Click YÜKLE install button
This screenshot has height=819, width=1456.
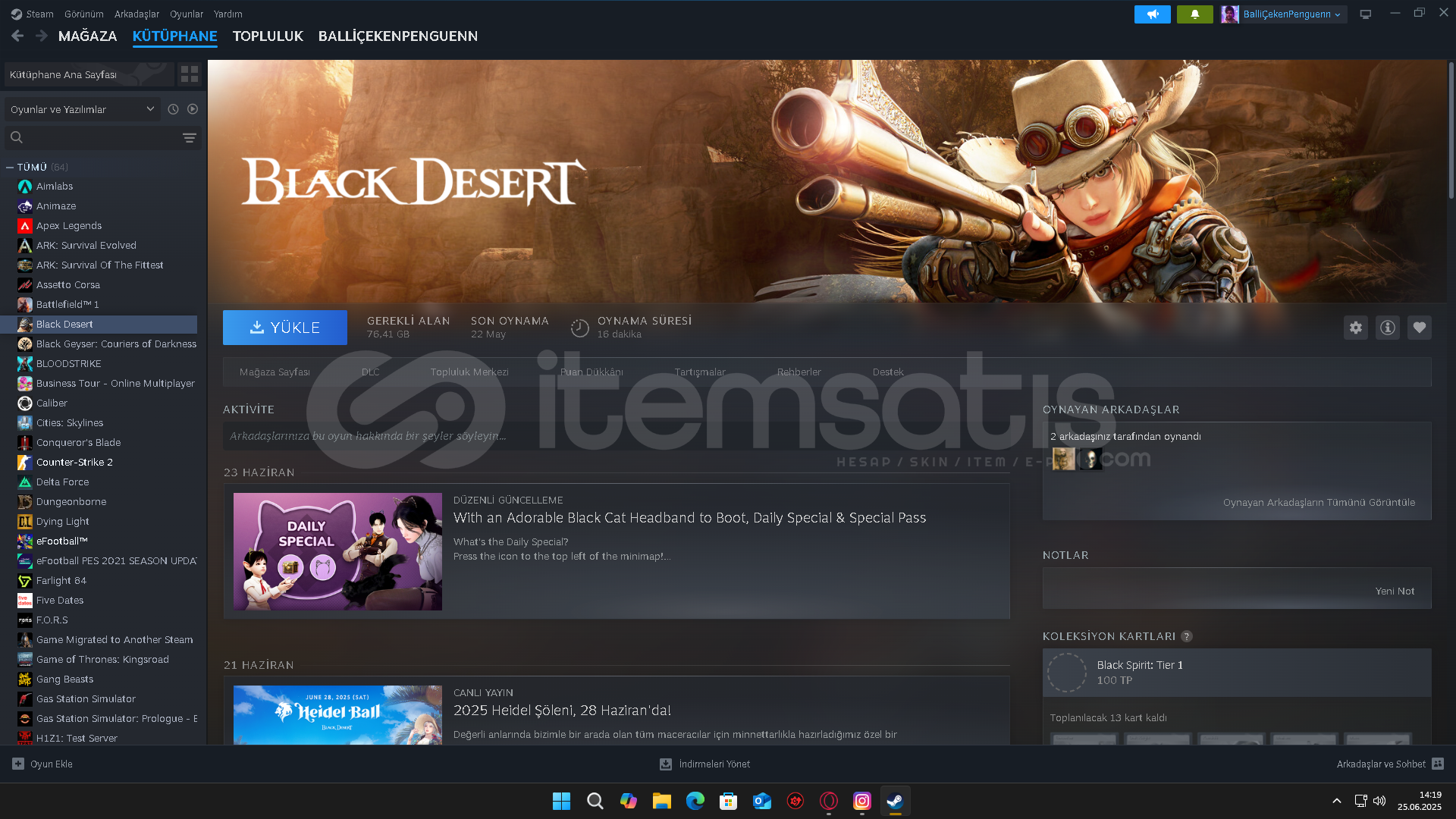coord(285,328)
